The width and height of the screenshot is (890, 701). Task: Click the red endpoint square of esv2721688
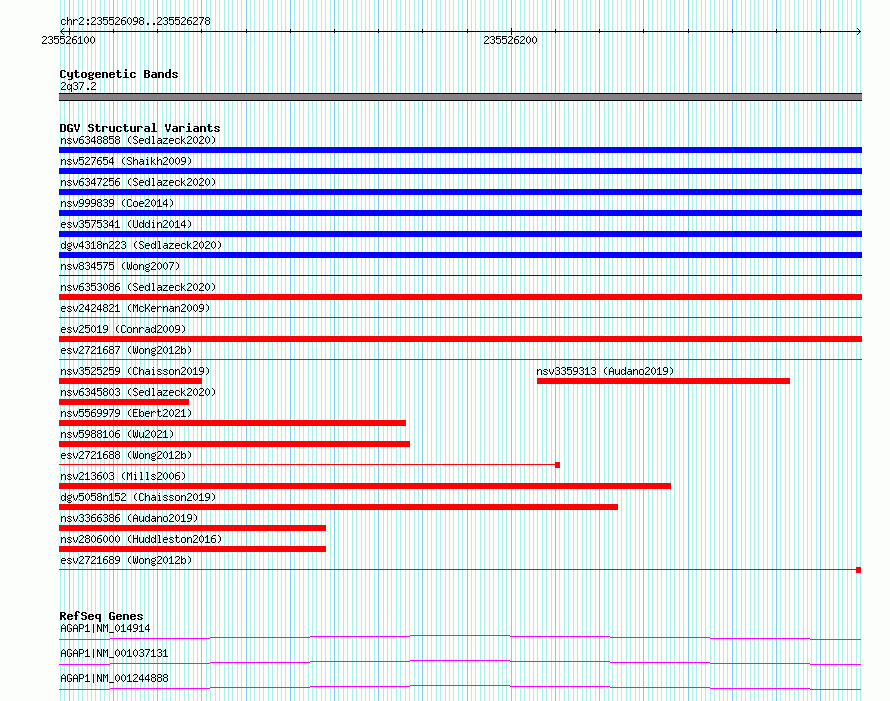(557, 465)
